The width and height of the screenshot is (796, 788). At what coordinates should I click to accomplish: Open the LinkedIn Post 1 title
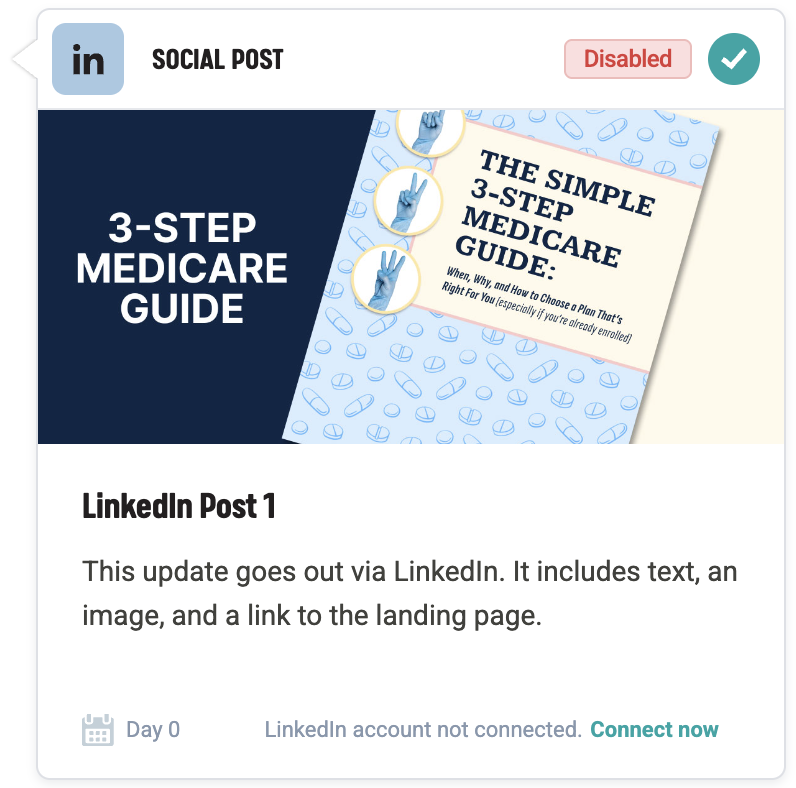pyautogui.click(x=179, y=506)
